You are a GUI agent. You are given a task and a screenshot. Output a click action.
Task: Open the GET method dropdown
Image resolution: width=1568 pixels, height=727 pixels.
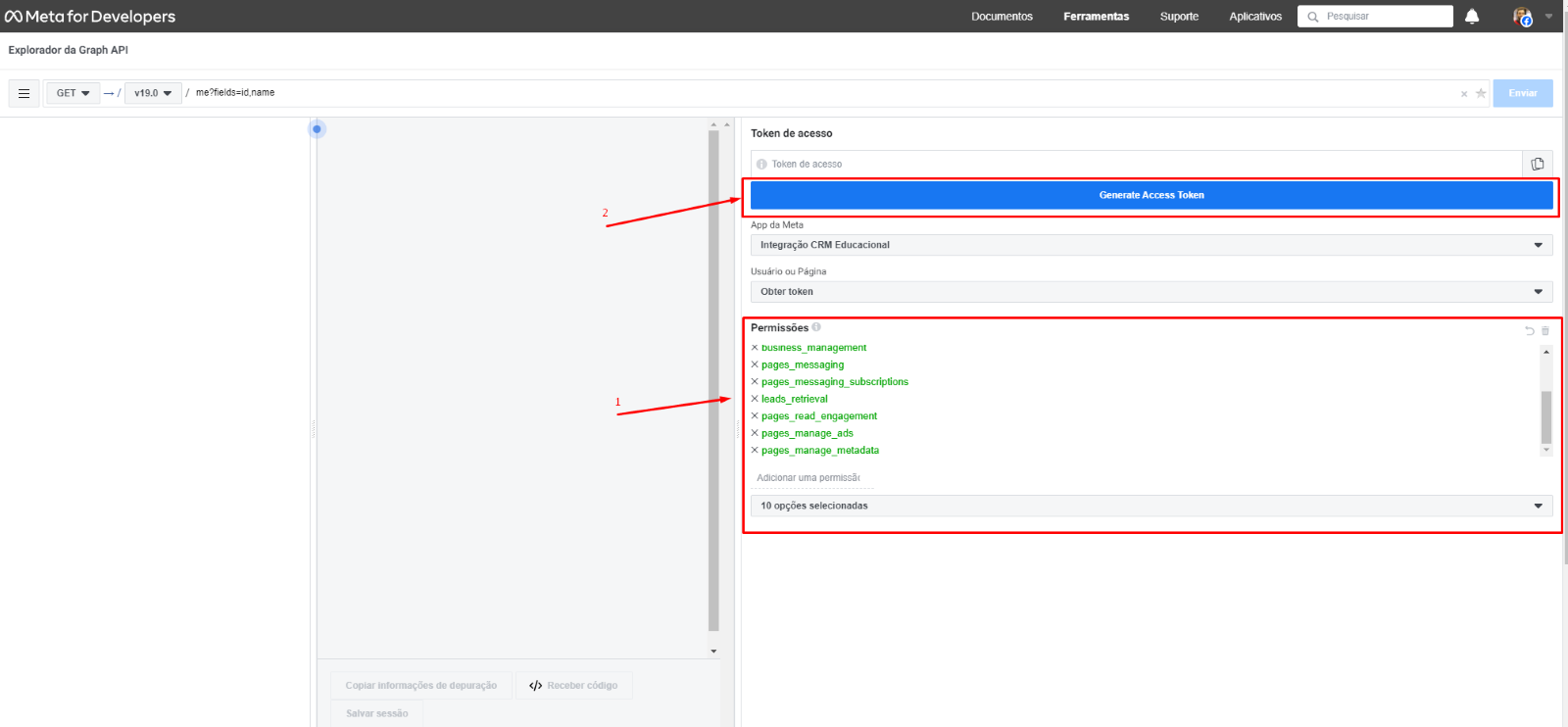[x=73, y=93]
